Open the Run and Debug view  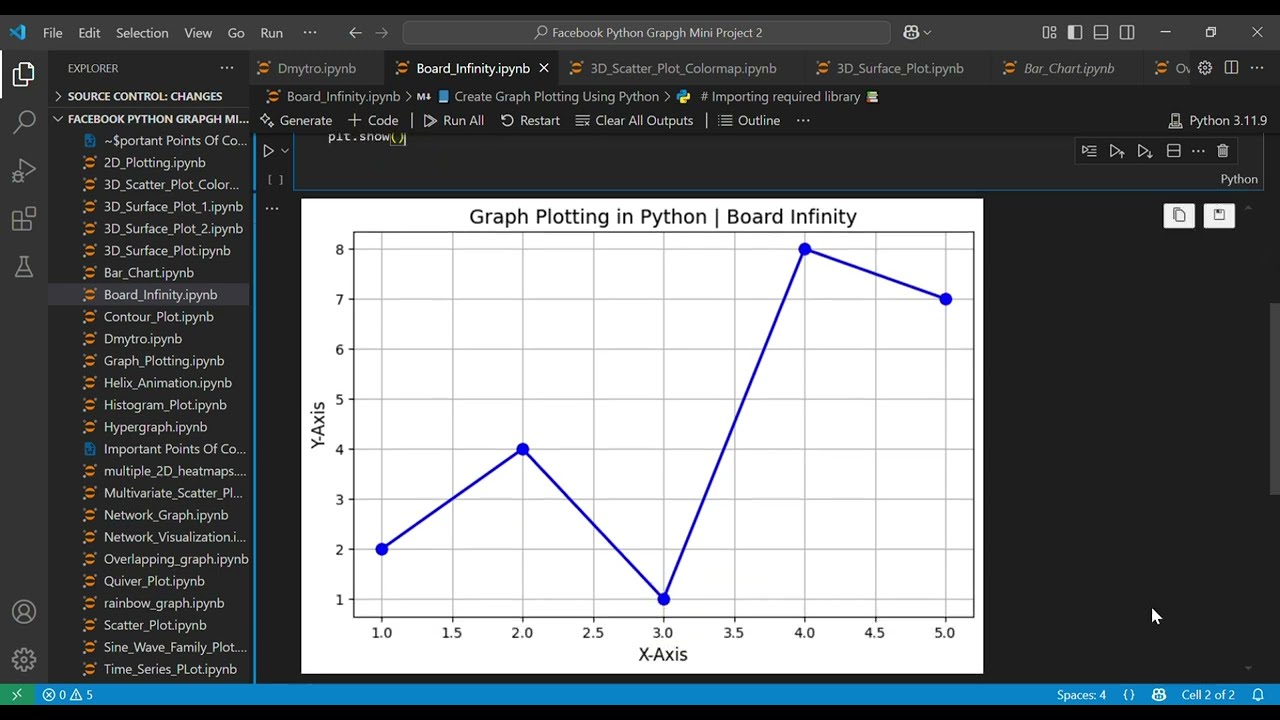(x=24, y=171)
